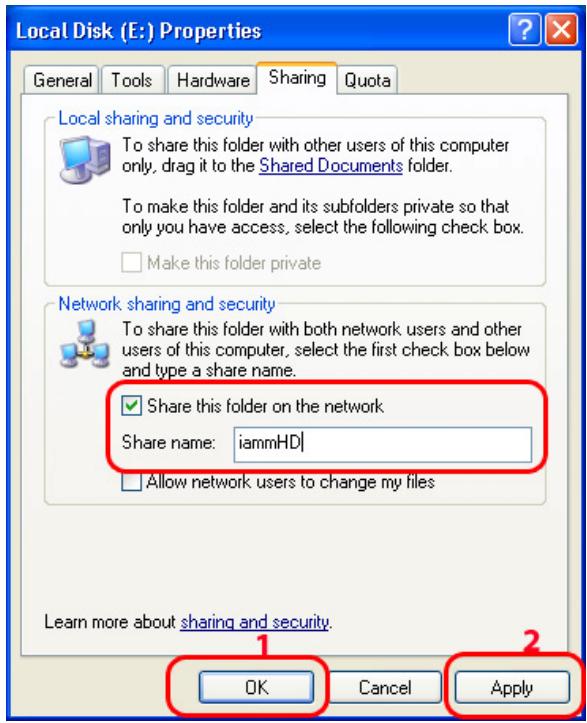587x723 pixels.
Task: Click the Network sharing and security heading
Action: pos(167,304)
